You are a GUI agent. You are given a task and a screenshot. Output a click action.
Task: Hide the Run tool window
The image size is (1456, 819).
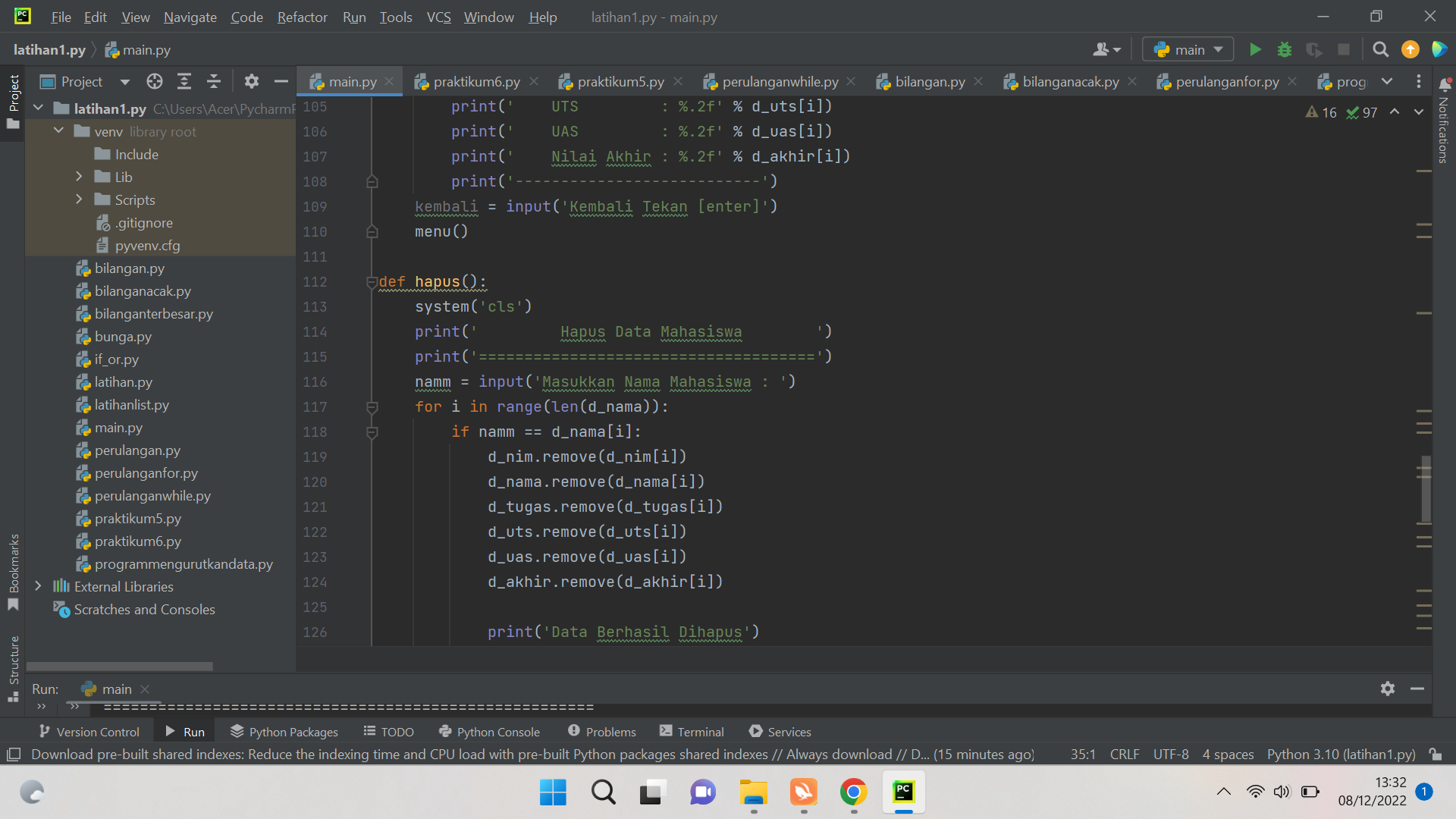coord(1417,689)
